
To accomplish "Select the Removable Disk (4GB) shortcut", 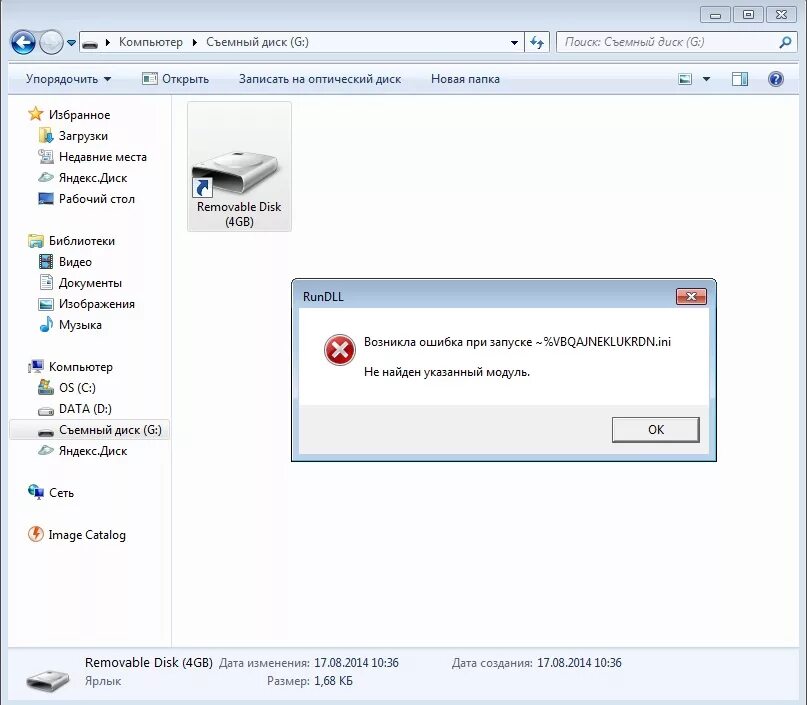I will (x=239, y=166).
